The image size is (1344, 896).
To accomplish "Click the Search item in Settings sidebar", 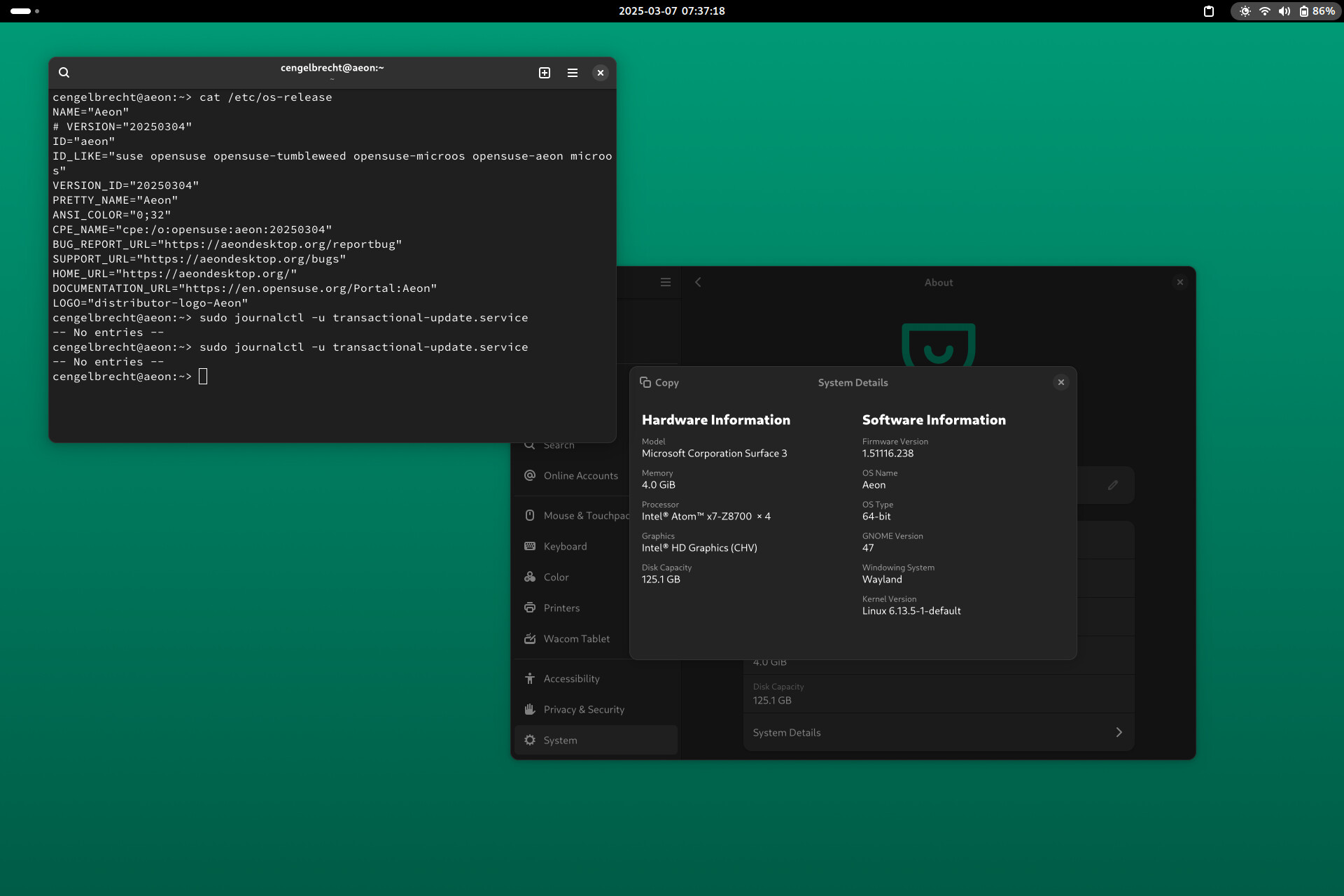I will (x=573, y=445).
